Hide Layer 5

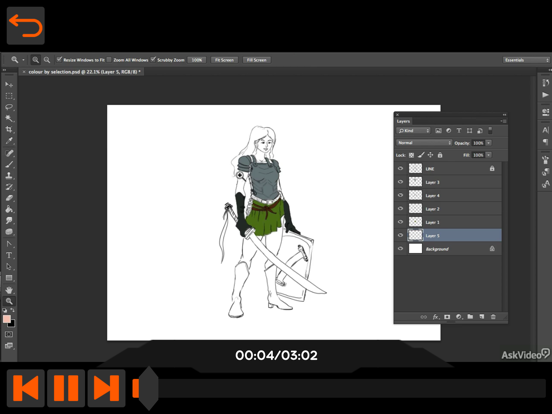coord(400,235)
